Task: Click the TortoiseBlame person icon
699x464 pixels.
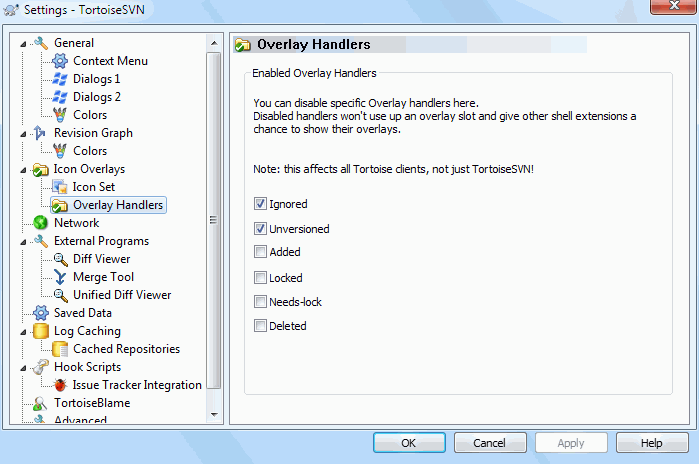Action: coord(40,403)
